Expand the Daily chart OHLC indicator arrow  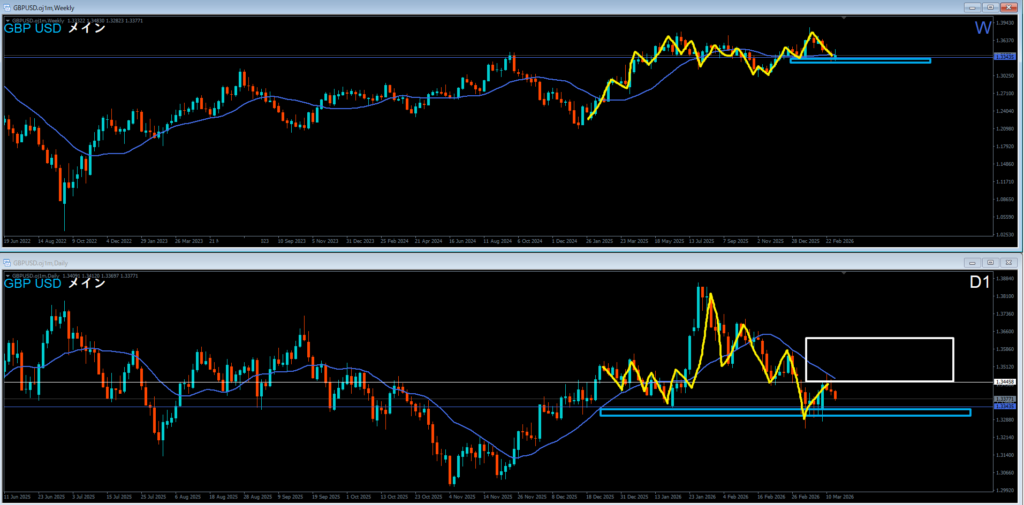tap(6, 275)
